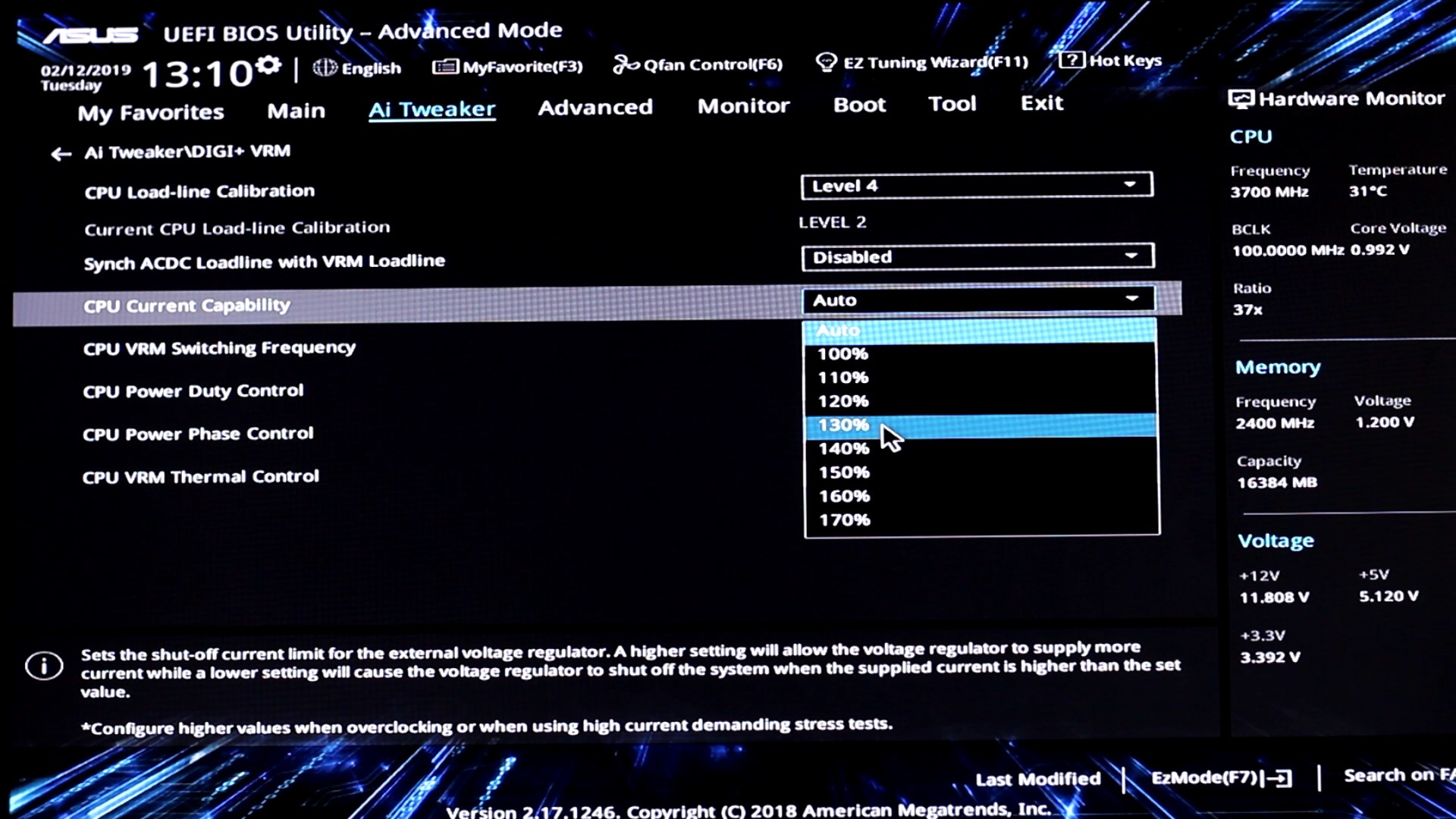Click the 37x ratio value
Screen dimensions: 1456x819
1247,309
